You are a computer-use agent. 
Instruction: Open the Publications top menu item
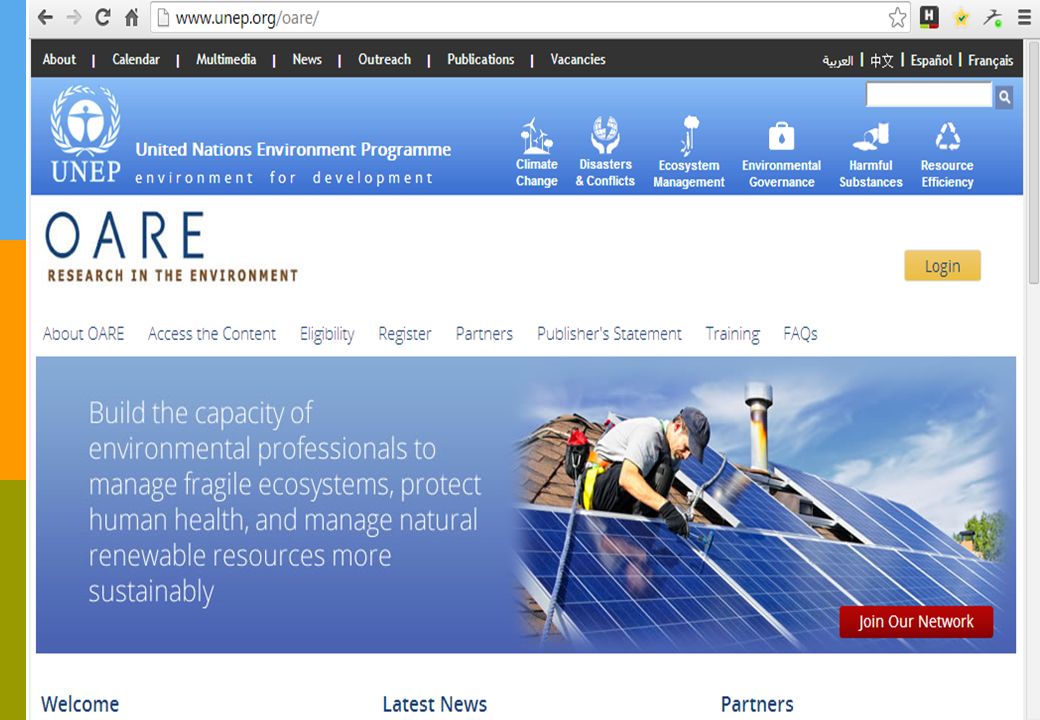click(x=481, y=60)
